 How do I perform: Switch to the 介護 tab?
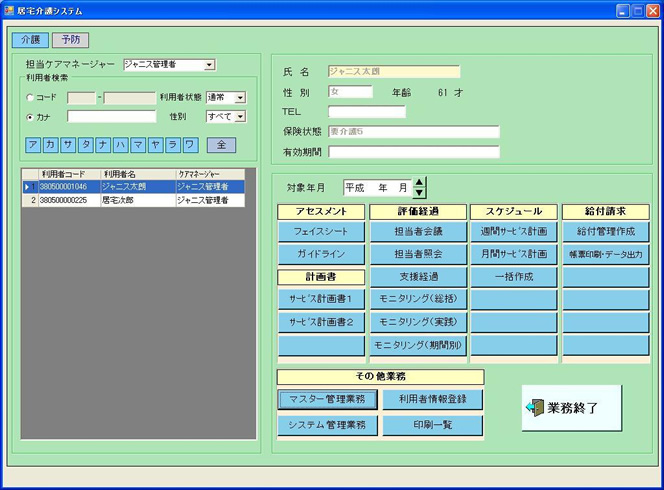pyautogui.click(x=29, y=40)
